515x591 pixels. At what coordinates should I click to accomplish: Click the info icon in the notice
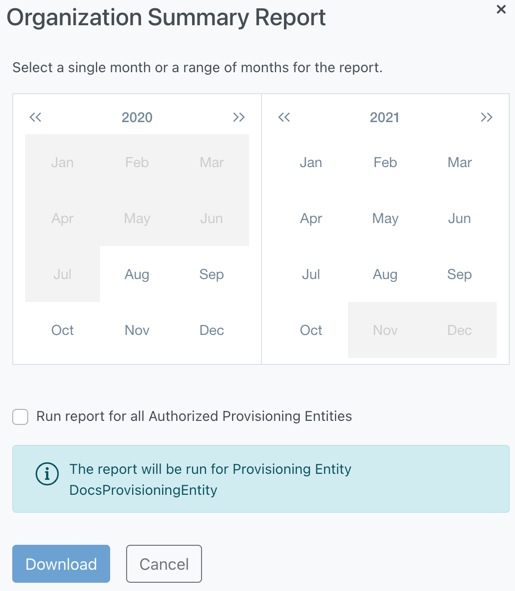(x=47, y=474)
